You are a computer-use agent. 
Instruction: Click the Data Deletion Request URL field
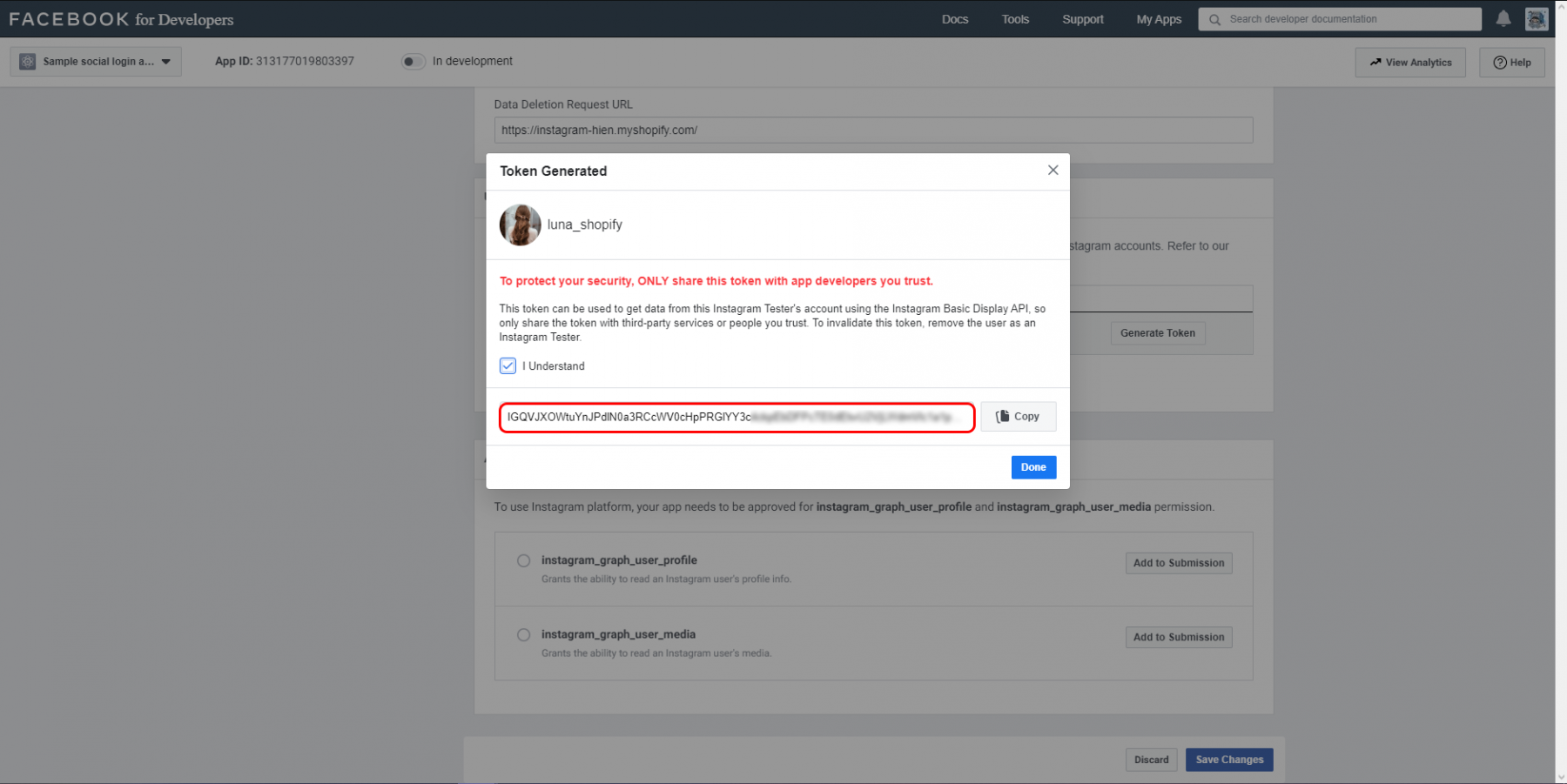[873, 130]
